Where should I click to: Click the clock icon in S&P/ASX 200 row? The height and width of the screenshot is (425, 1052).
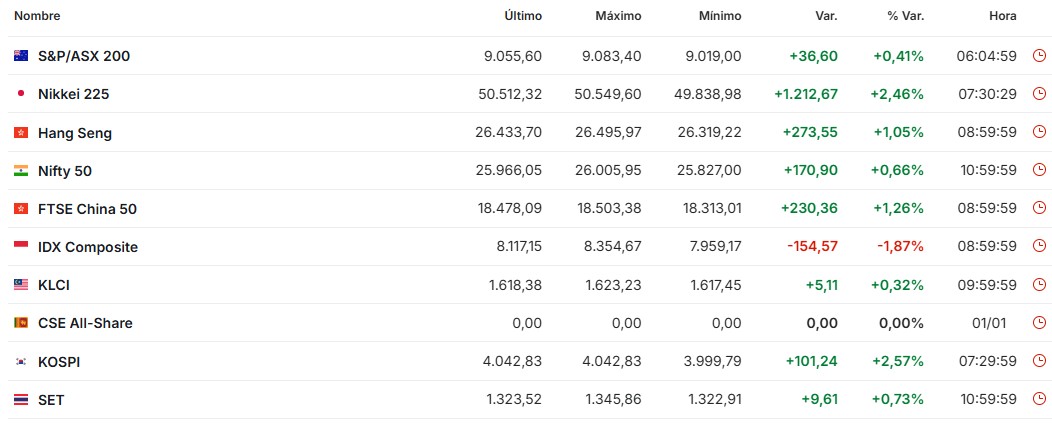(1040, 56)
